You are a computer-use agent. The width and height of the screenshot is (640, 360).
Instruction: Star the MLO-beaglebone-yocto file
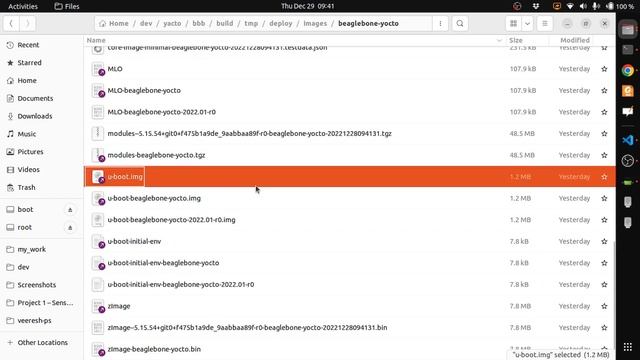(x=604, y=91)
